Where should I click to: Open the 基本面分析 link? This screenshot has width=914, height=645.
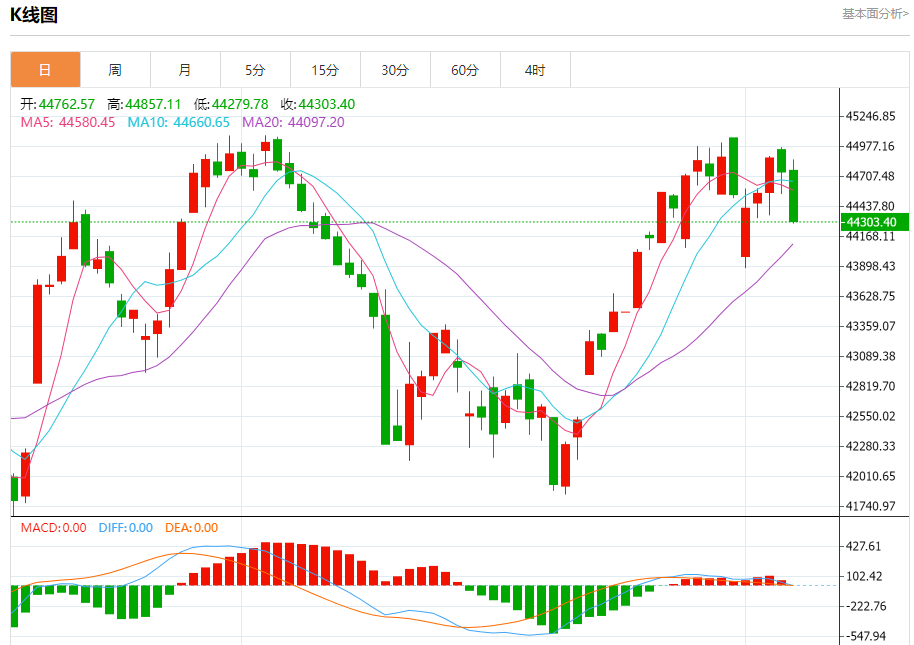pos(875,14)
